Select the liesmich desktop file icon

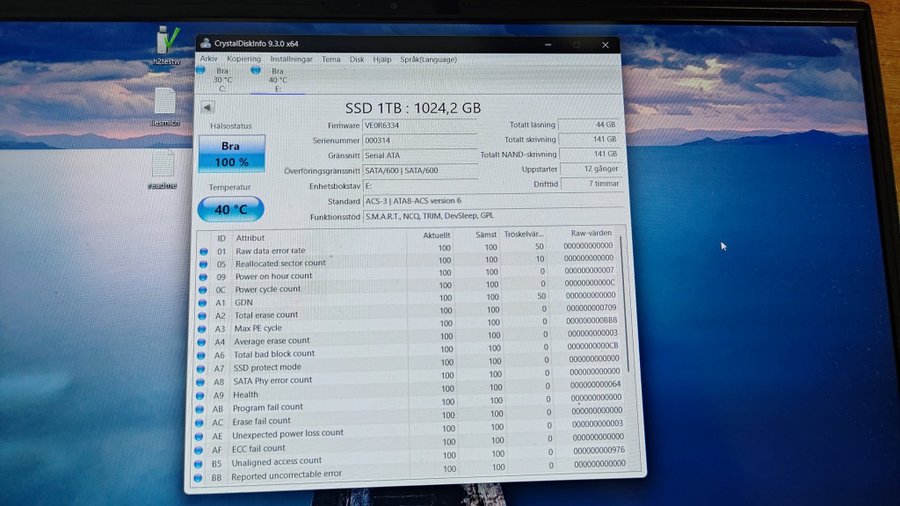(x=165, y=107)
